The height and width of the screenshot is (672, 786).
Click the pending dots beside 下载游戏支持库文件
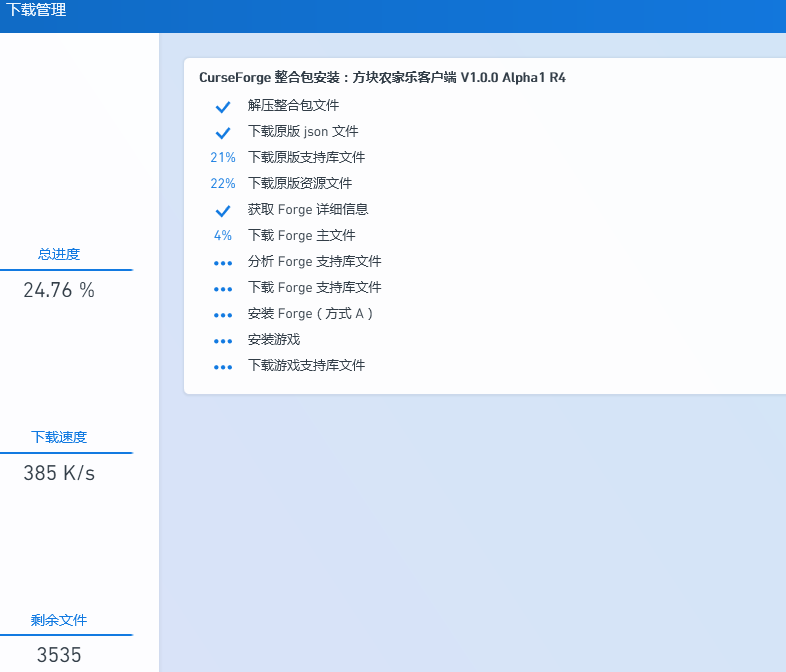pos(223,367)
